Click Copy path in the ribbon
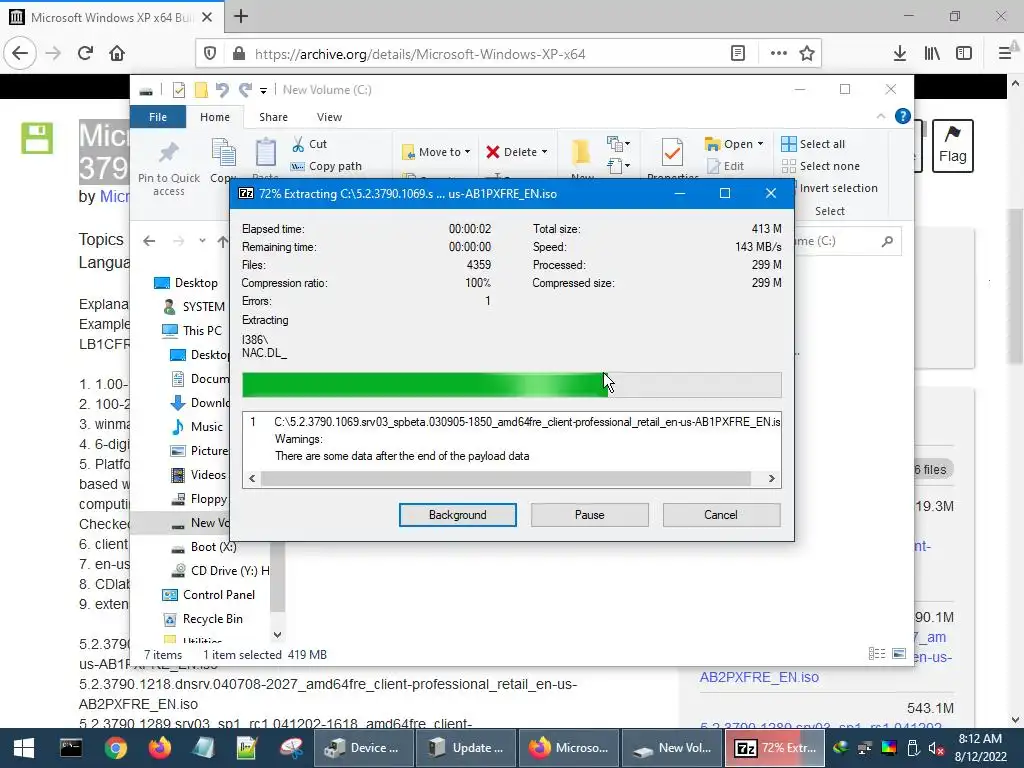Image resolution: width=1024 pixels, height=768 pixels. pyautogui.click(x=326, y=166)
